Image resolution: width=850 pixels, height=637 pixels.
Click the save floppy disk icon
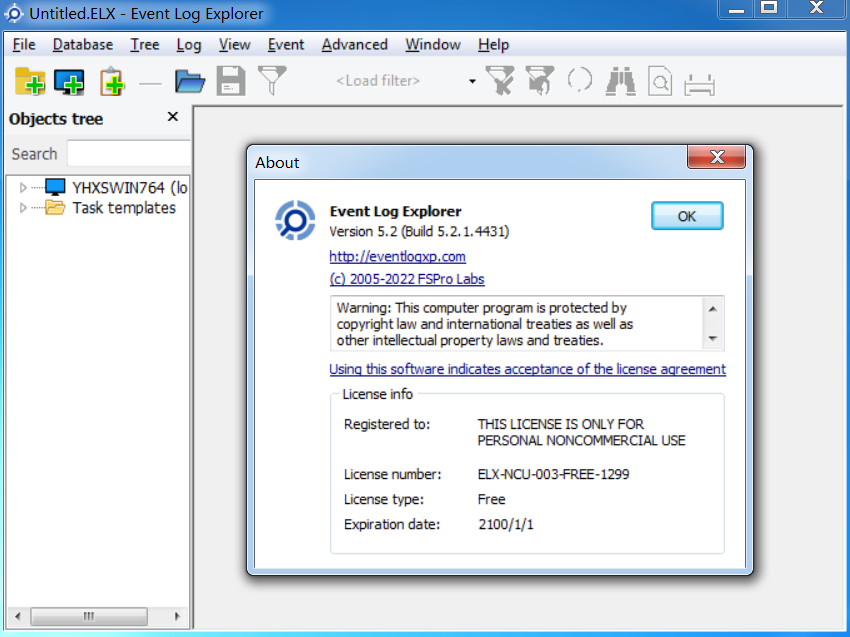point(231,81)
